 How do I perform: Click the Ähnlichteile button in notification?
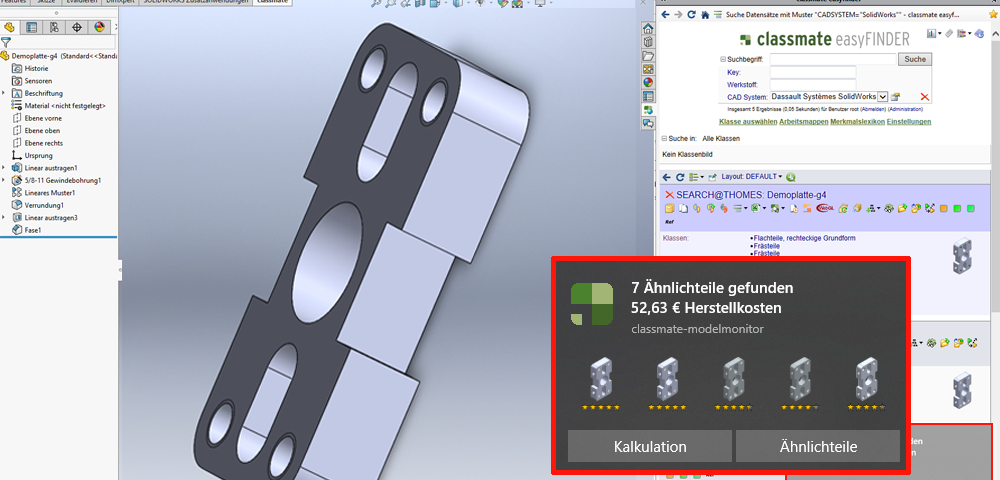click(x=818, y=446)
